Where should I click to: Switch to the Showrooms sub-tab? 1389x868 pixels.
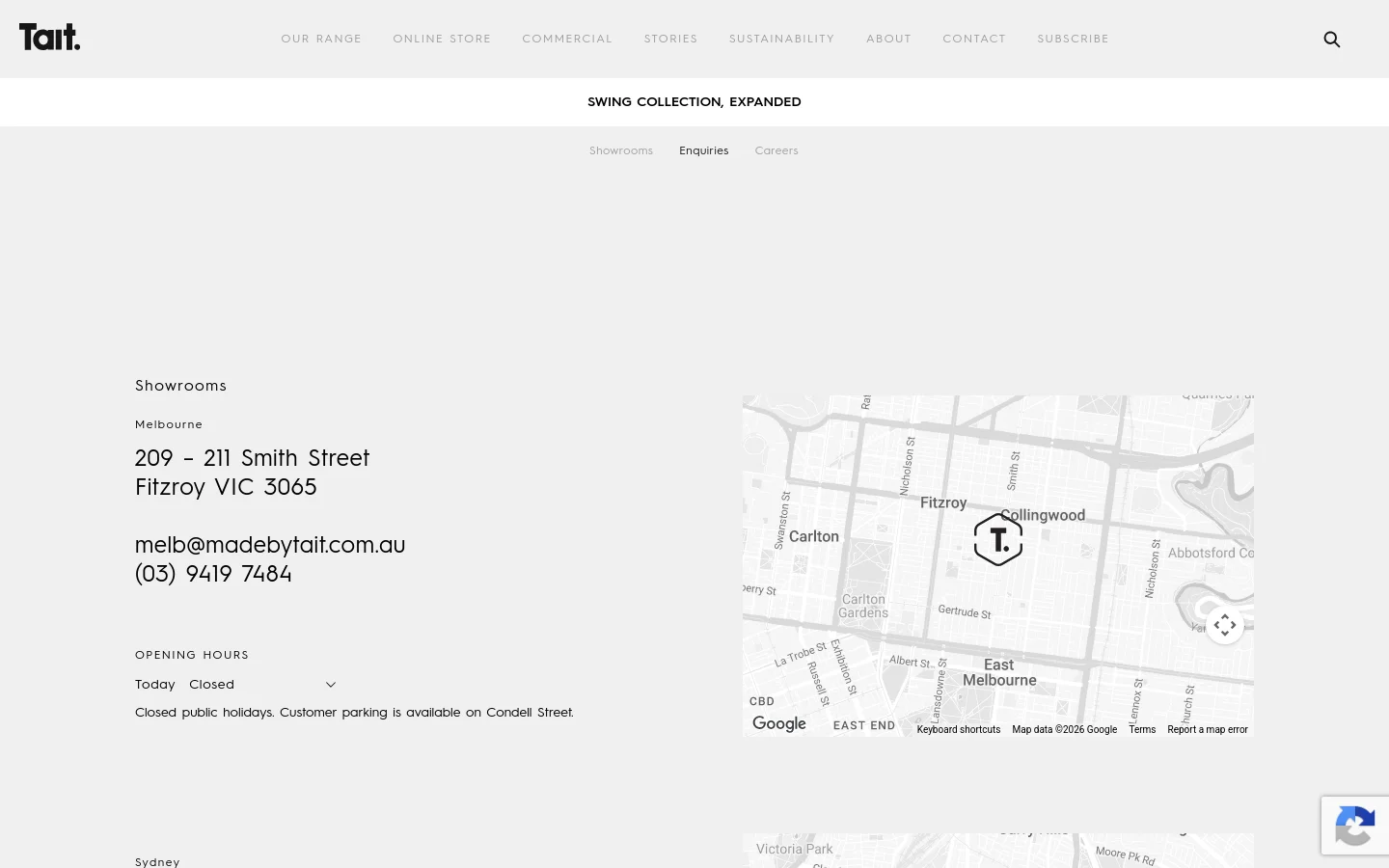[x=621, y=150]
